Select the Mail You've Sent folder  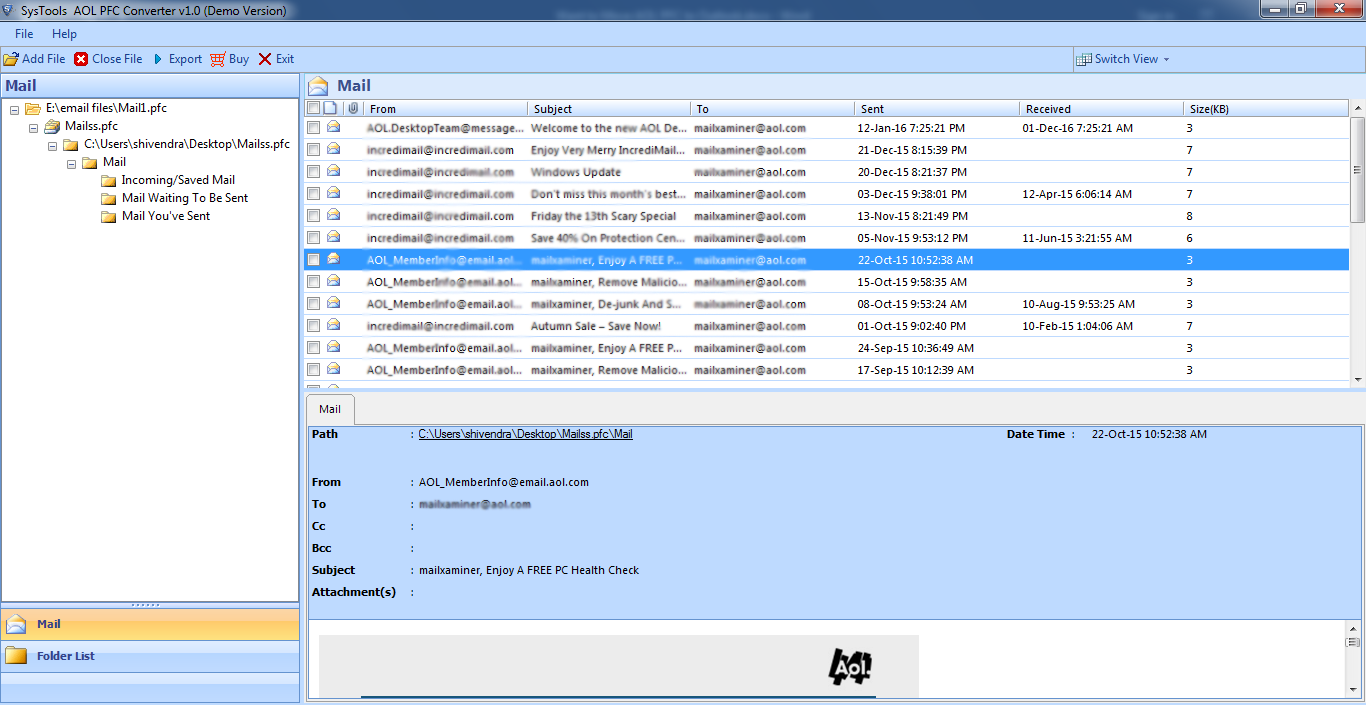(x=166, y=216)
